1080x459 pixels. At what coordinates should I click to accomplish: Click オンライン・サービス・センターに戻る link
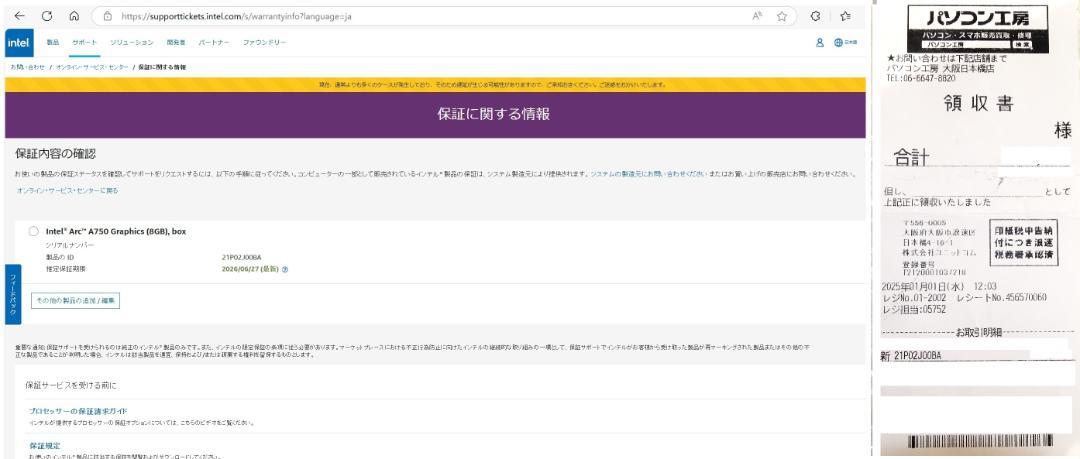[x=68, y=191]
